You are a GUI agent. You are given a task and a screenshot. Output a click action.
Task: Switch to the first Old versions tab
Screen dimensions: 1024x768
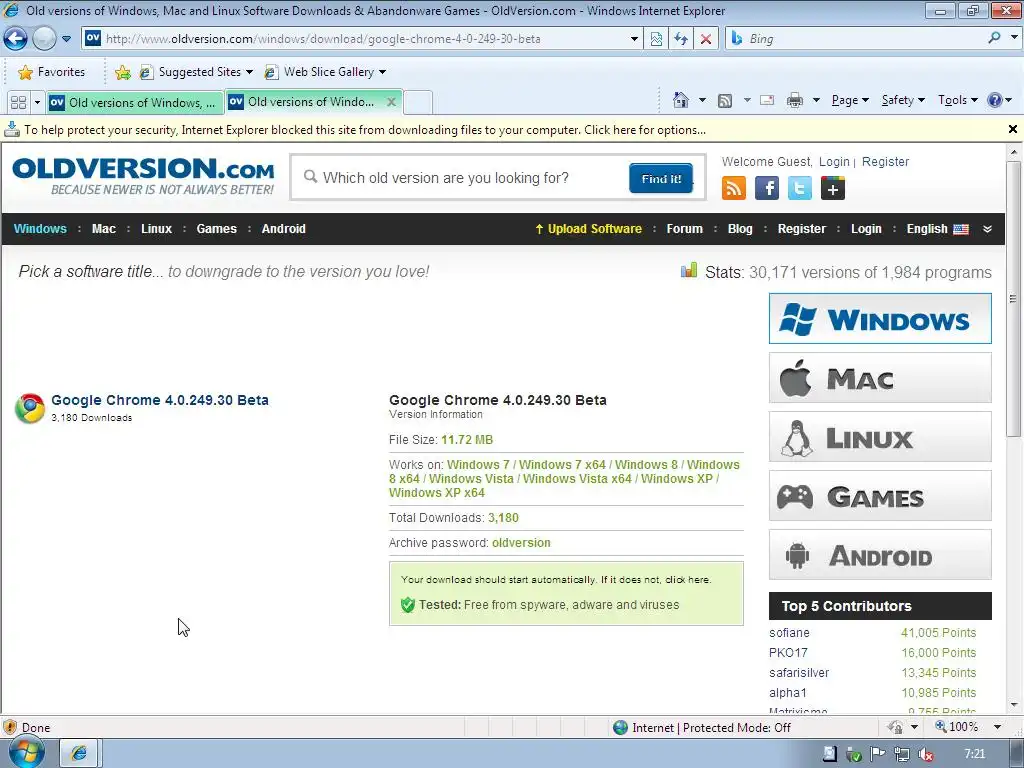coord(135,103)
